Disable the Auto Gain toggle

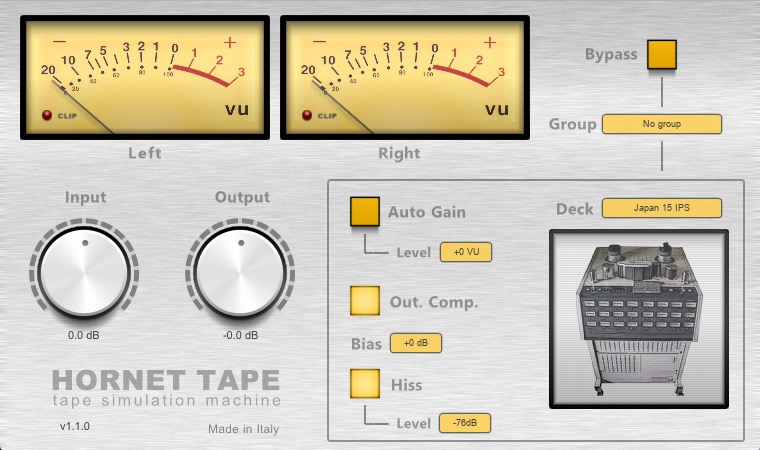(364, 211)
